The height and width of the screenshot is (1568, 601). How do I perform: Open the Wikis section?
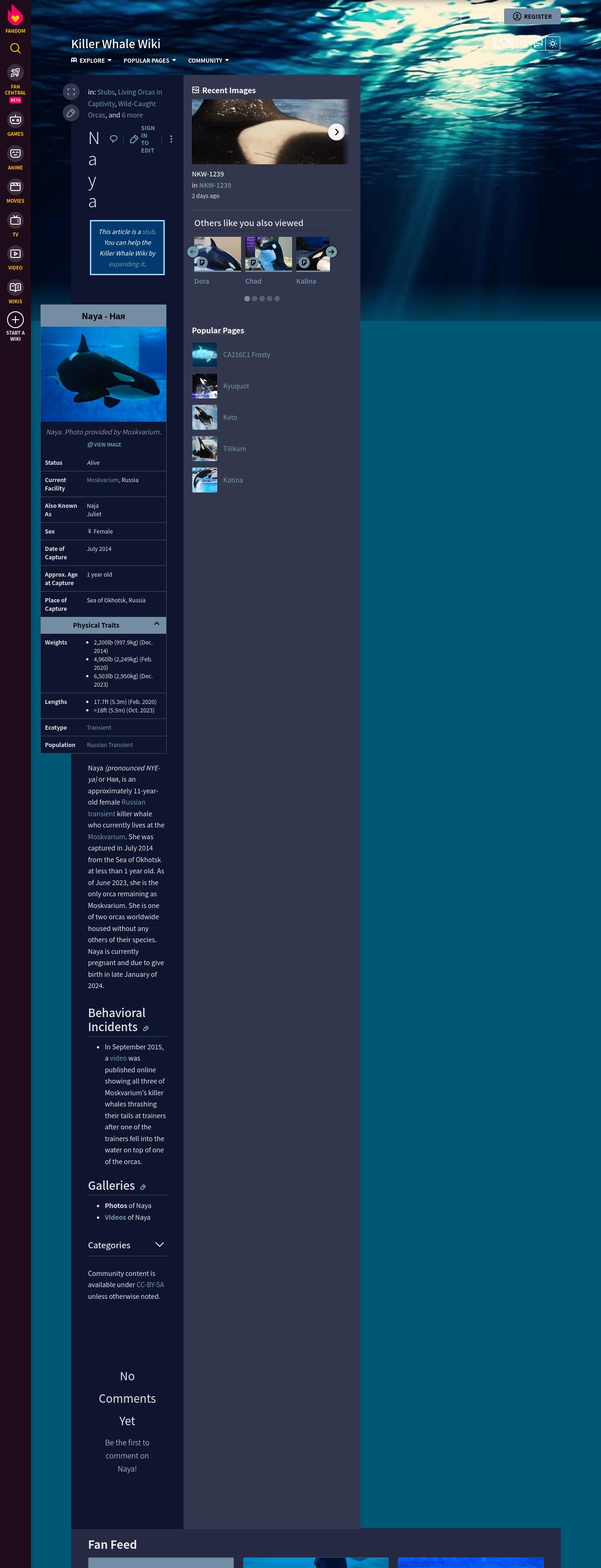click(15, 292)
